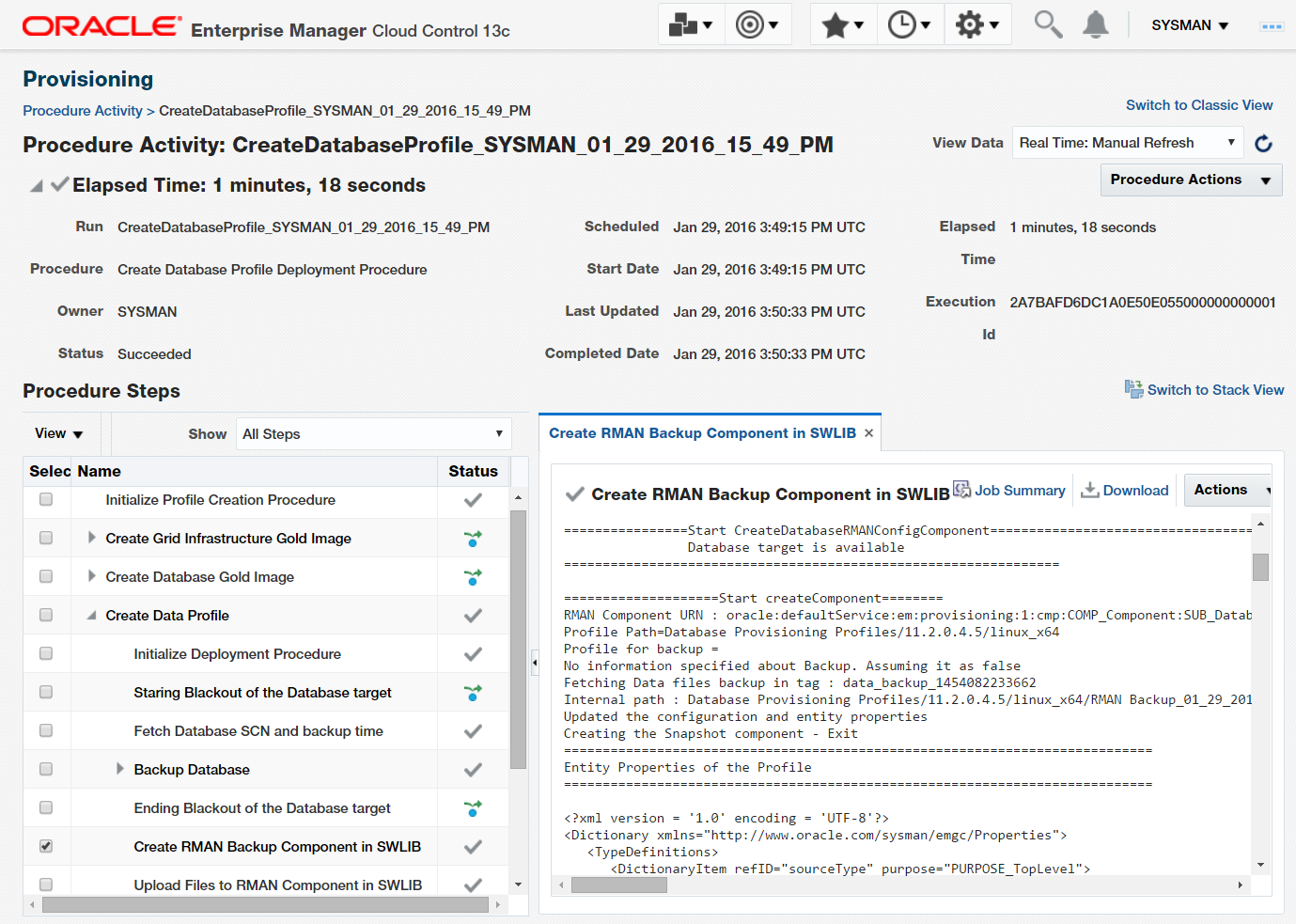Select checkbox for Staring Blackout of Database target

point(46,692)
